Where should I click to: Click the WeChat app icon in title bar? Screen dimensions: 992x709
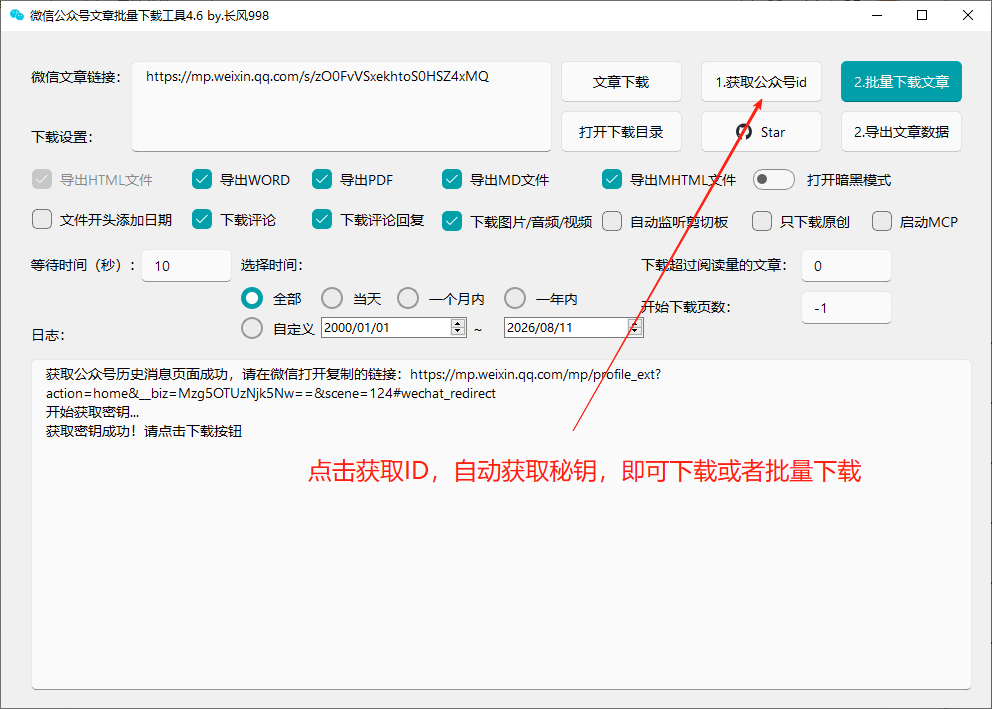click(16, 15)
